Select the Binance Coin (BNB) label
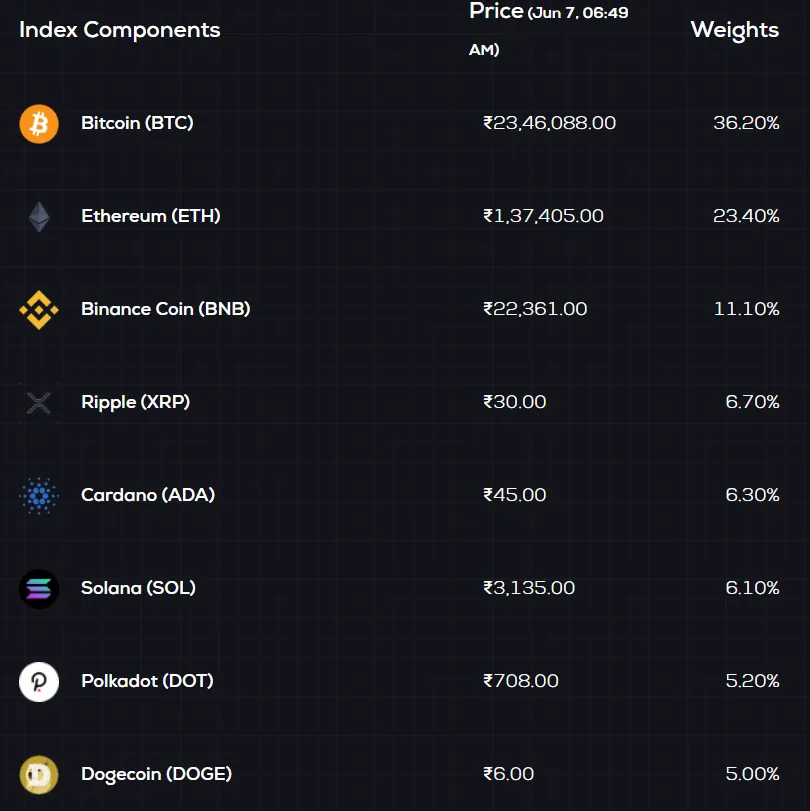This screenshot has height=811, width=810. tap(166, 309)
